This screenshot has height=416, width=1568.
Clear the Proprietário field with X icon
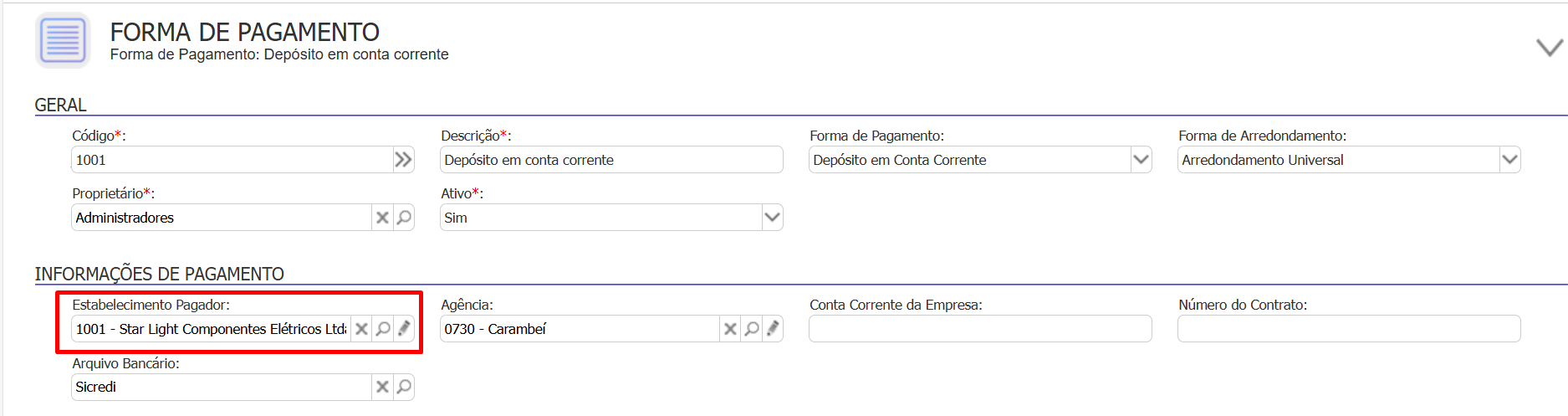click(382, 218)
